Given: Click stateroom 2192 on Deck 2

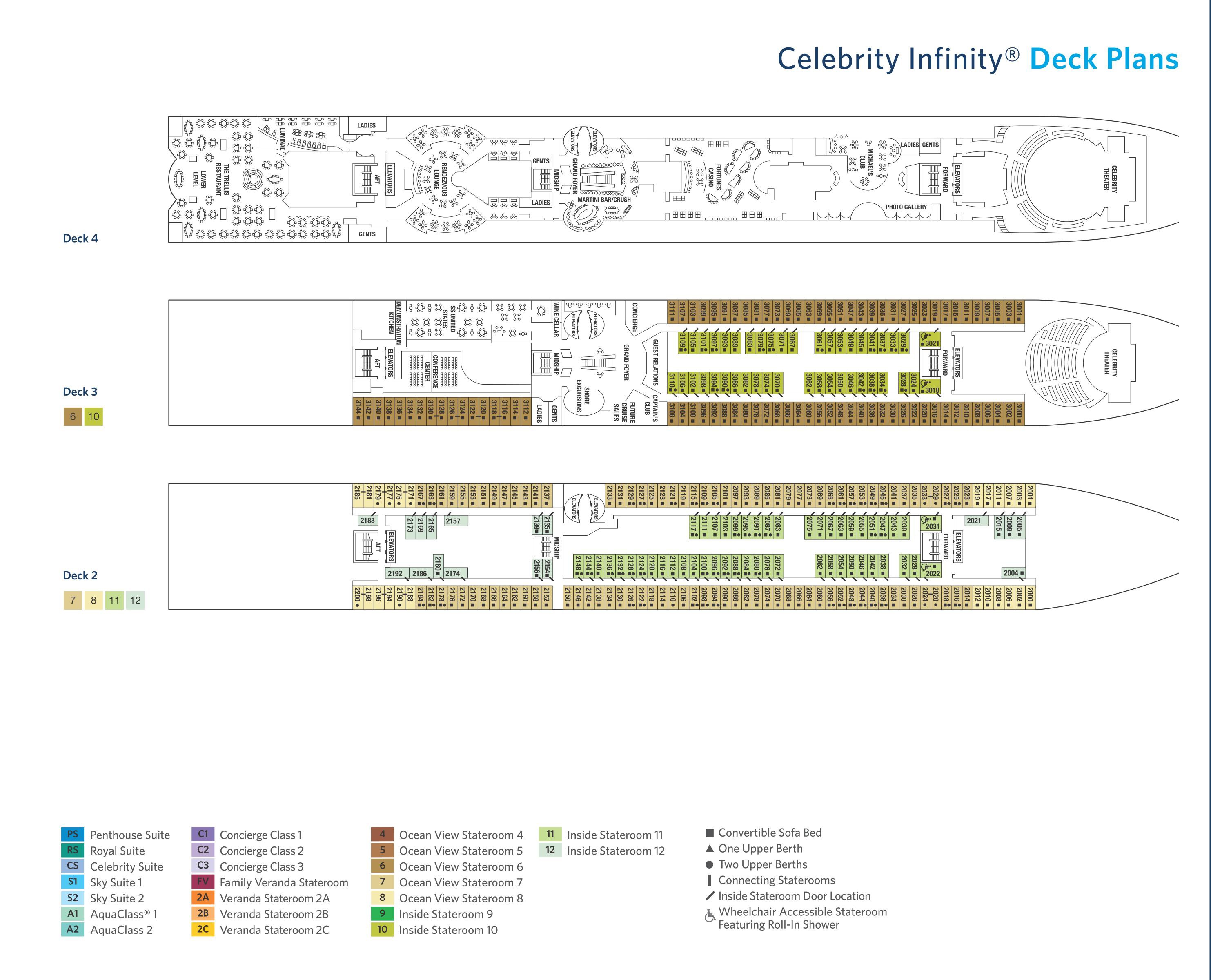Looking at the screenshot, I should (x=397, y=574).
